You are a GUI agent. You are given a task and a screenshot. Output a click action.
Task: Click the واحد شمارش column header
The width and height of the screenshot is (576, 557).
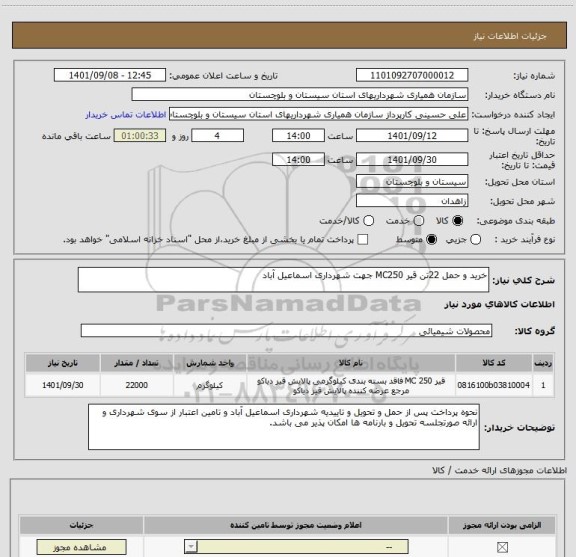click(x=210, y=363)
